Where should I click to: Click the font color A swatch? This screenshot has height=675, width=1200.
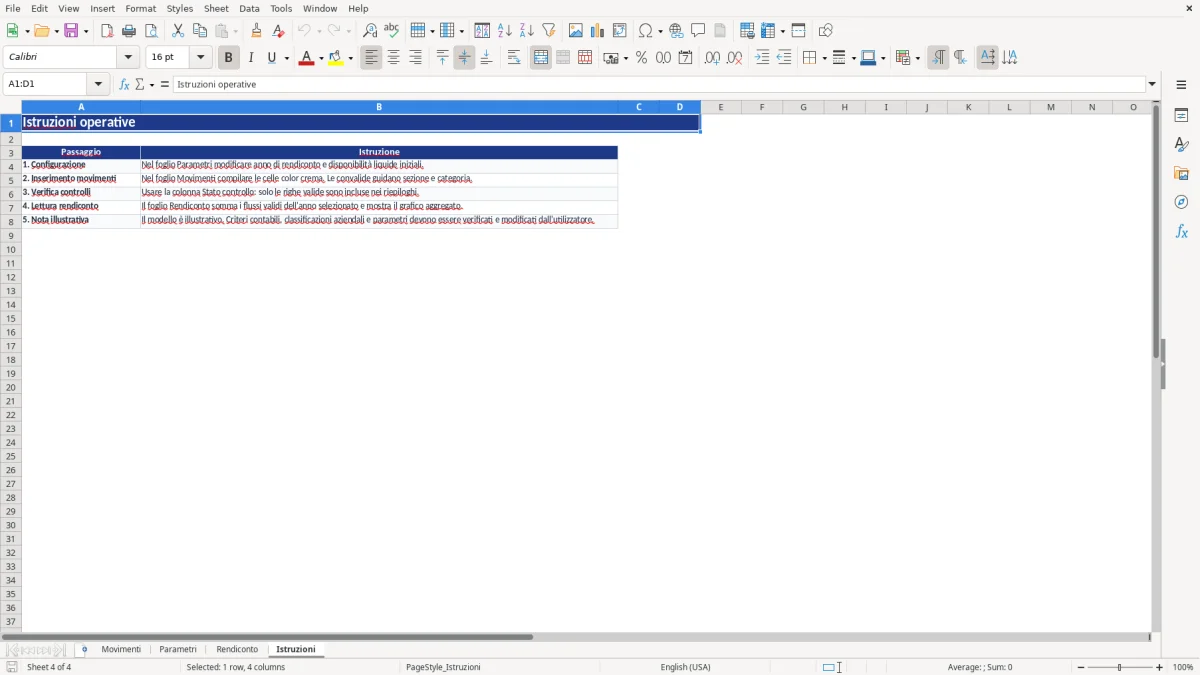[x=306, y=58]
